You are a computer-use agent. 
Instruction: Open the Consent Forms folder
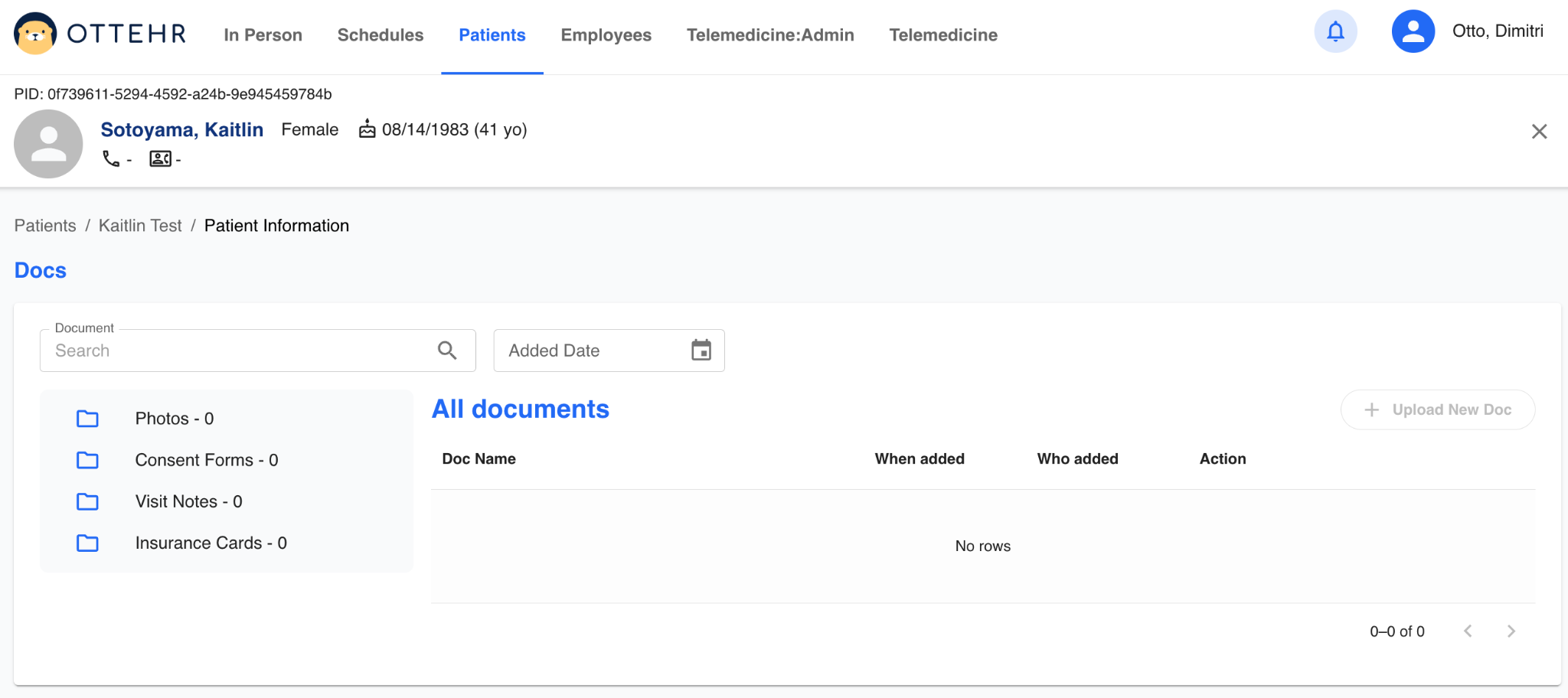tap(206, 460)
